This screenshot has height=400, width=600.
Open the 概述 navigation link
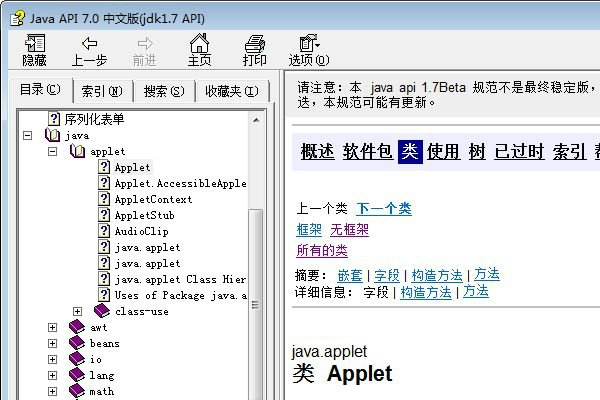[x=317, y=151]
